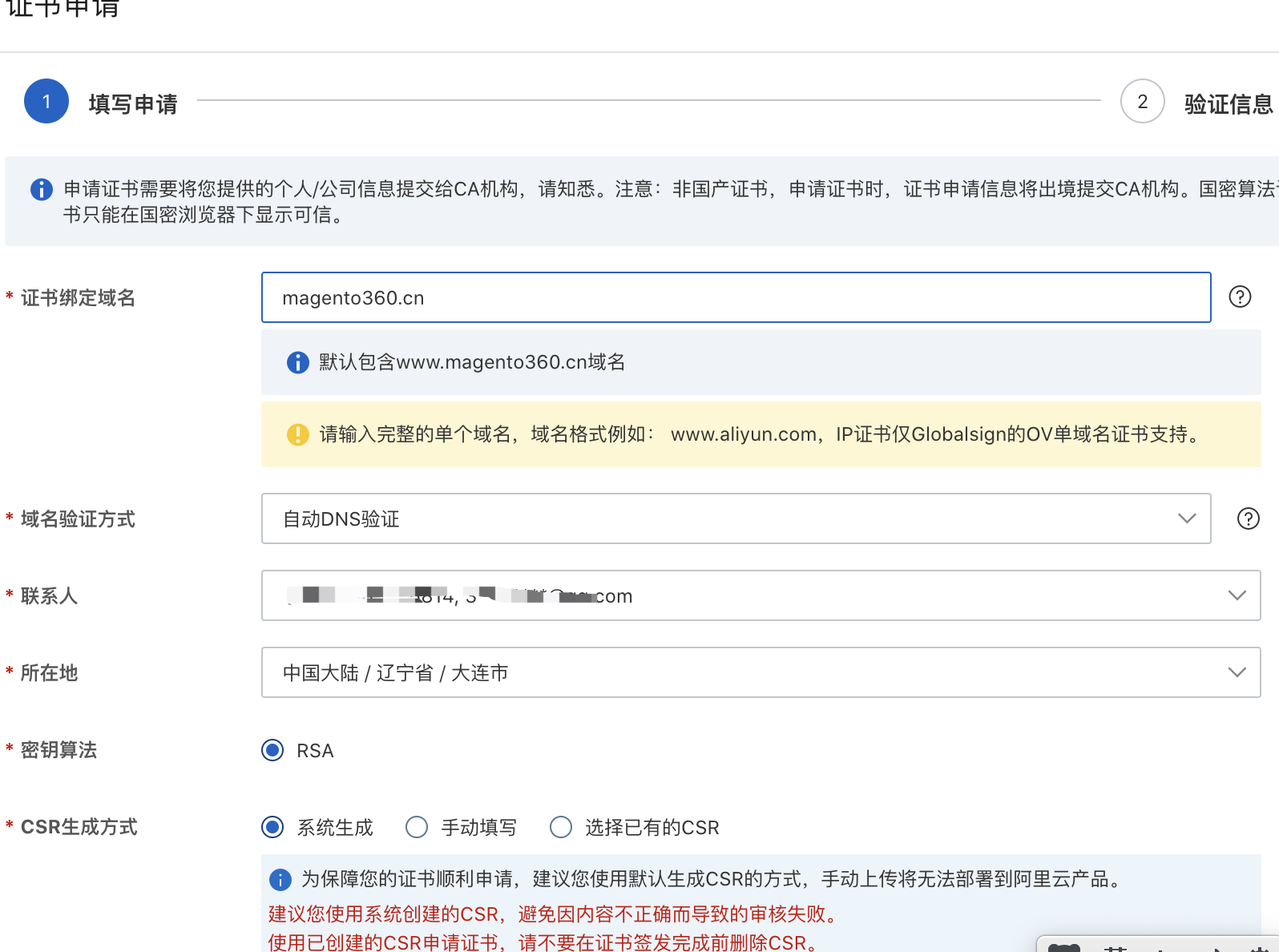Click the 证书绑定域名 field label
This screenshot has width=1279, height=952.
coord(78,298)
